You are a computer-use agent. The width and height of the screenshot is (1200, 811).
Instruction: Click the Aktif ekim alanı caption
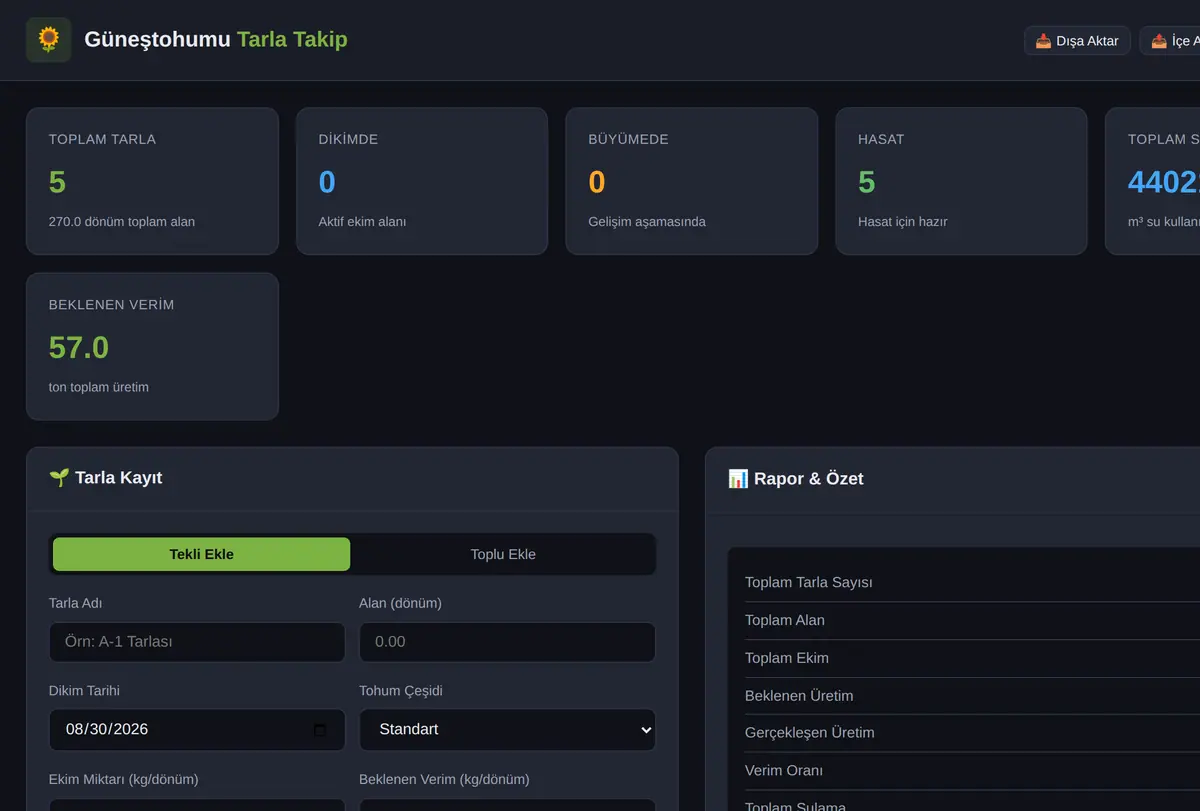point(362,222)
